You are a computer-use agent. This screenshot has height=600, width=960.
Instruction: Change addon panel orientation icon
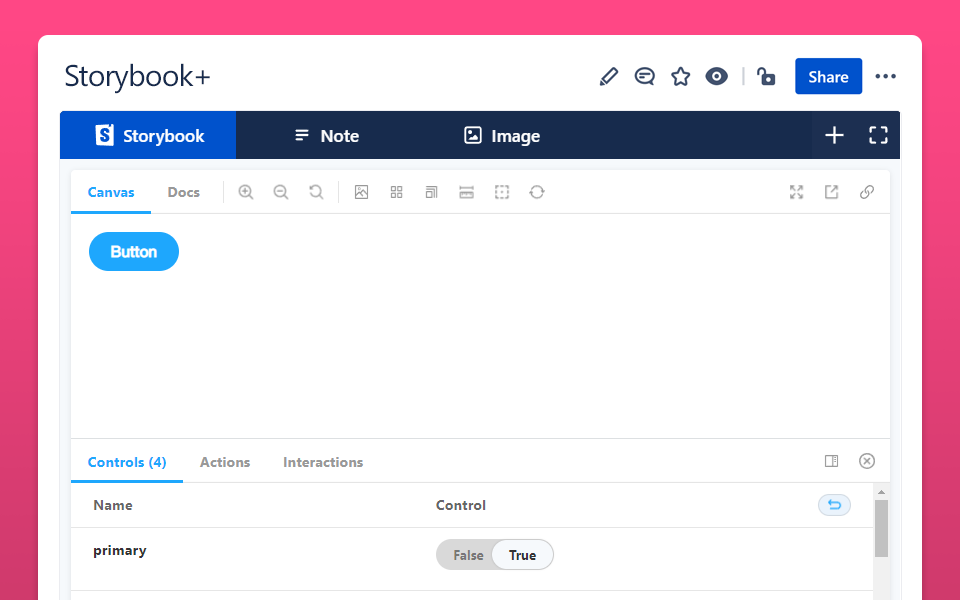click(x=831, y=461)
